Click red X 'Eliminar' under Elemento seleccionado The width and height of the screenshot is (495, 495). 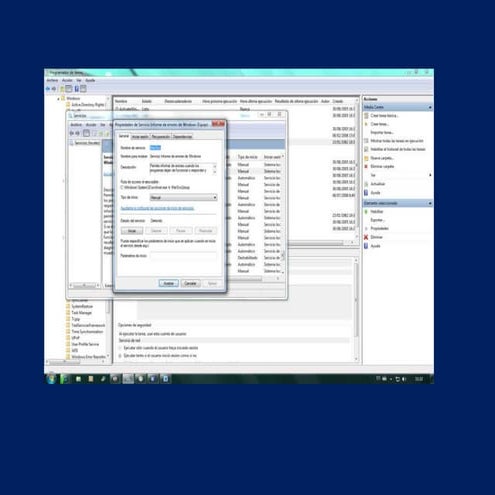click(366, 237)
